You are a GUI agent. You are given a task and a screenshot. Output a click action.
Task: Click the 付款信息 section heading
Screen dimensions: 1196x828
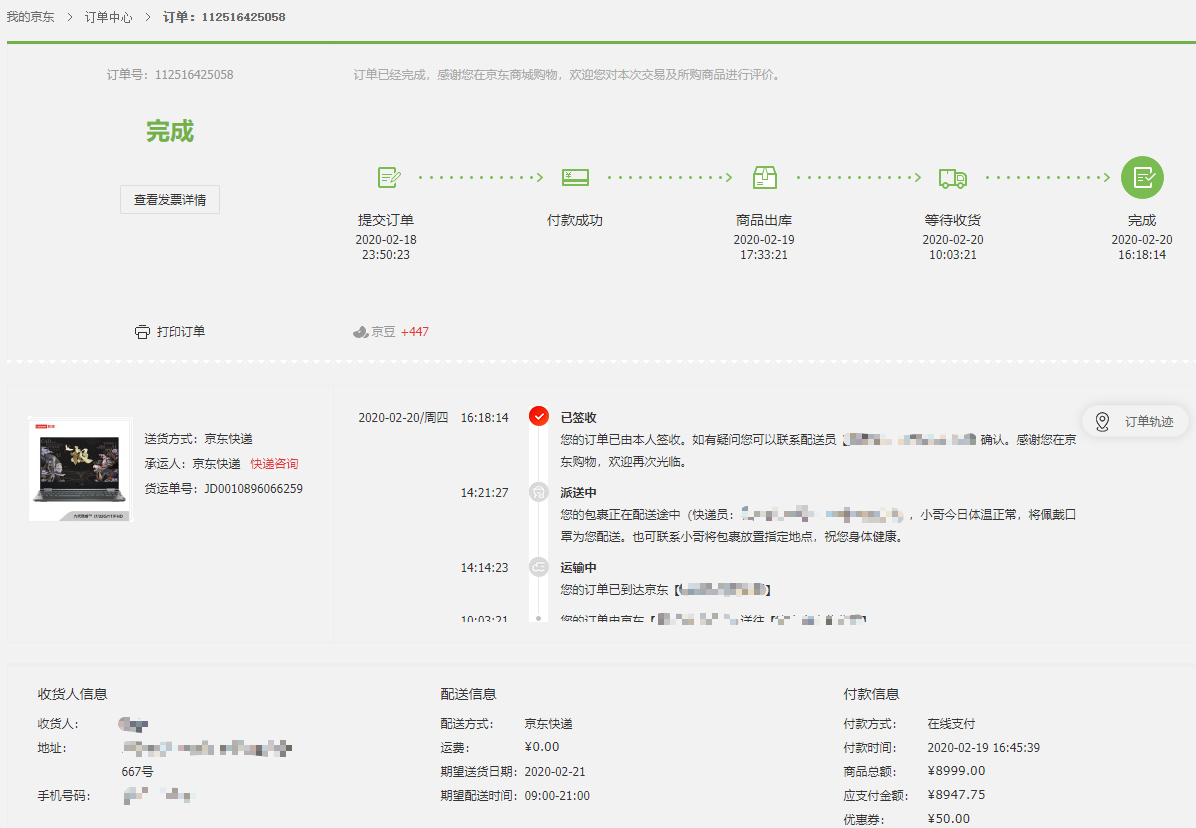[x=871, y=694]
